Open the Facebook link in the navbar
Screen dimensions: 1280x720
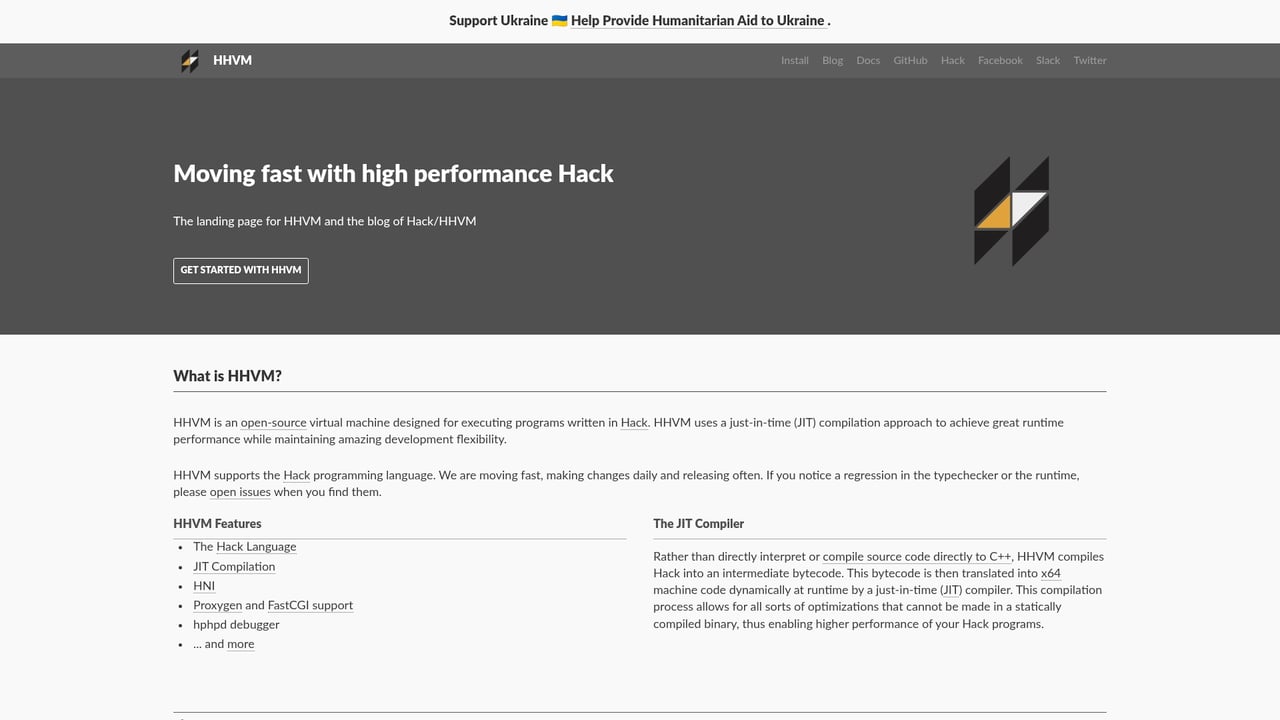(1000, 60)
